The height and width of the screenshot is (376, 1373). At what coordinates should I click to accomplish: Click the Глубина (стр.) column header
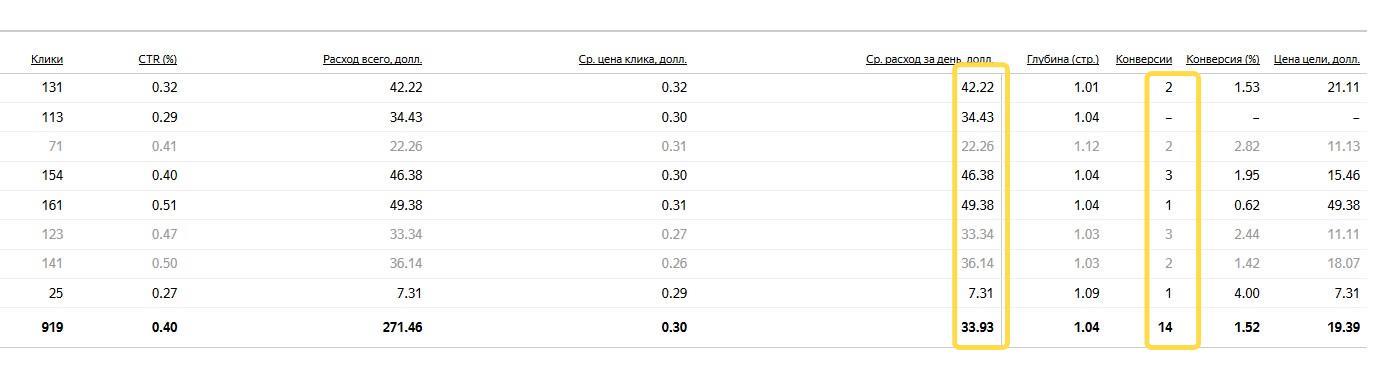coord(1063,59)
